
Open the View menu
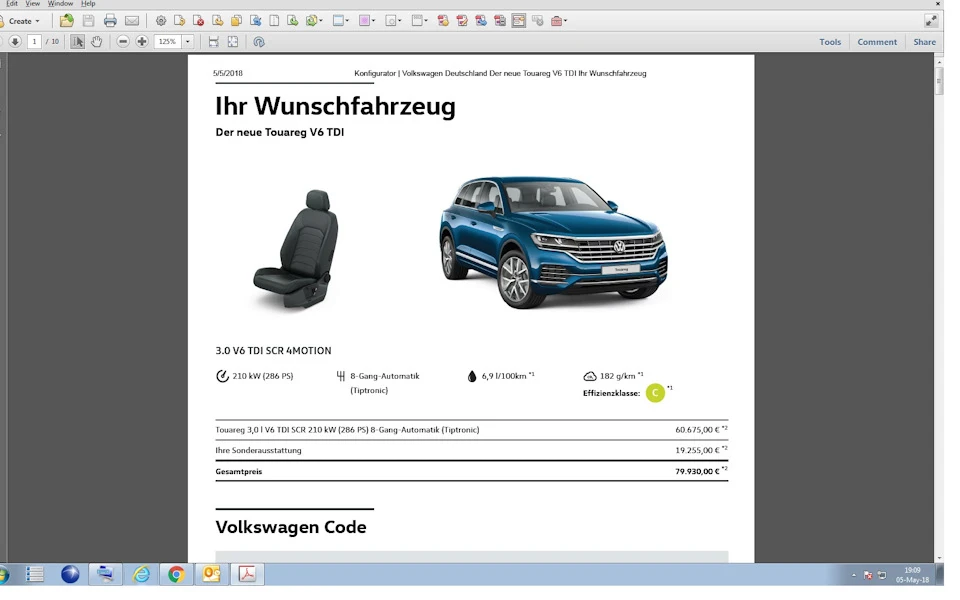(32, 4)
